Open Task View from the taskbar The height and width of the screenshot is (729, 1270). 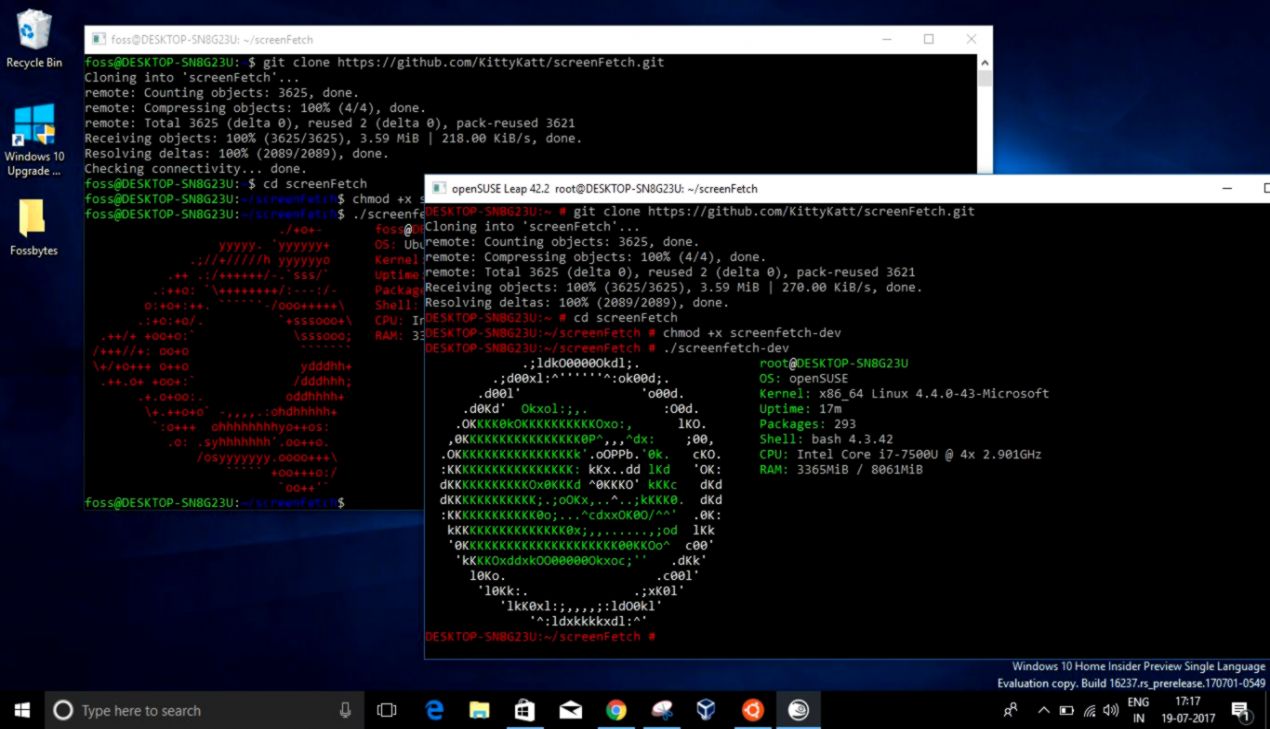pyautogui.click(x=386, y=710)
